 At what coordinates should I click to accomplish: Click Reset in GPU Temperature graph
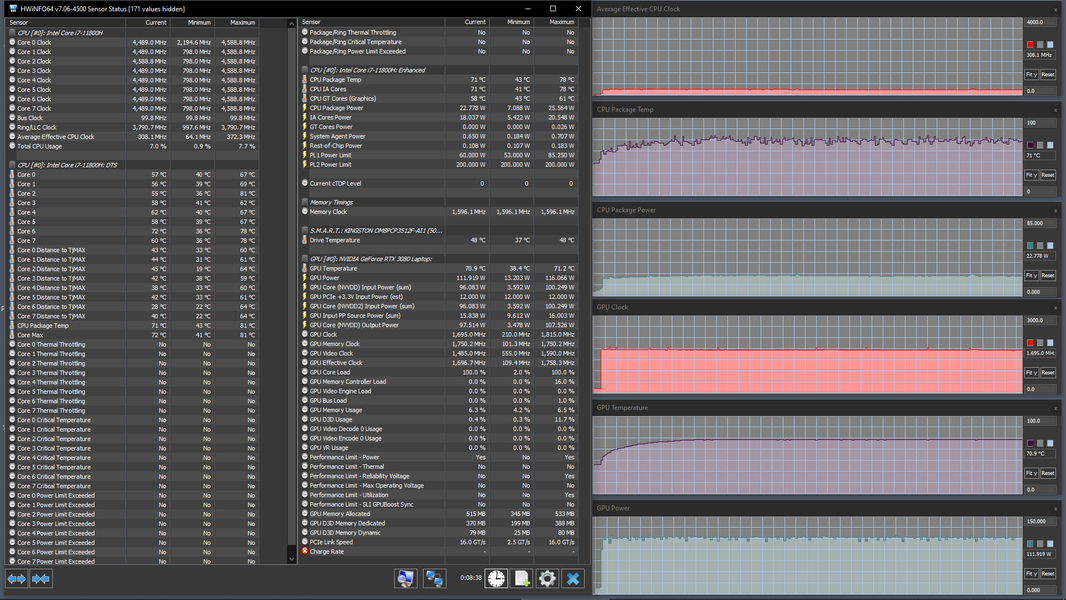[1048, 474]
